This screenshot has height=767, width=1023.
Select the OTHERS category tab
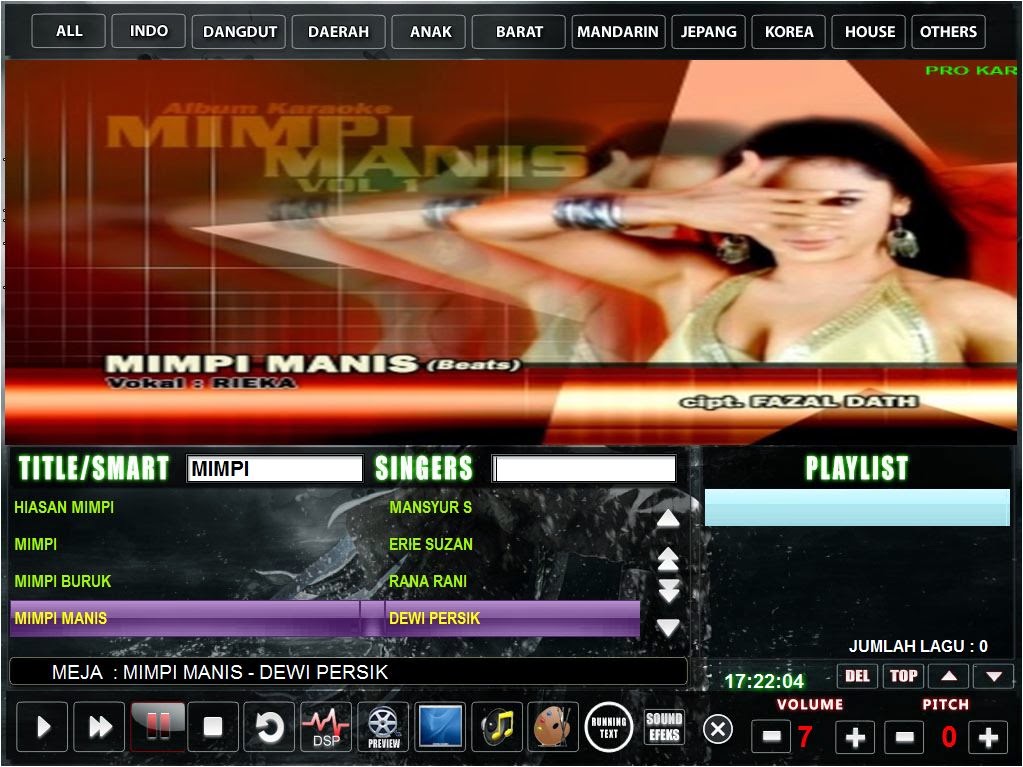pyautogui.click(x=949, y=31)
